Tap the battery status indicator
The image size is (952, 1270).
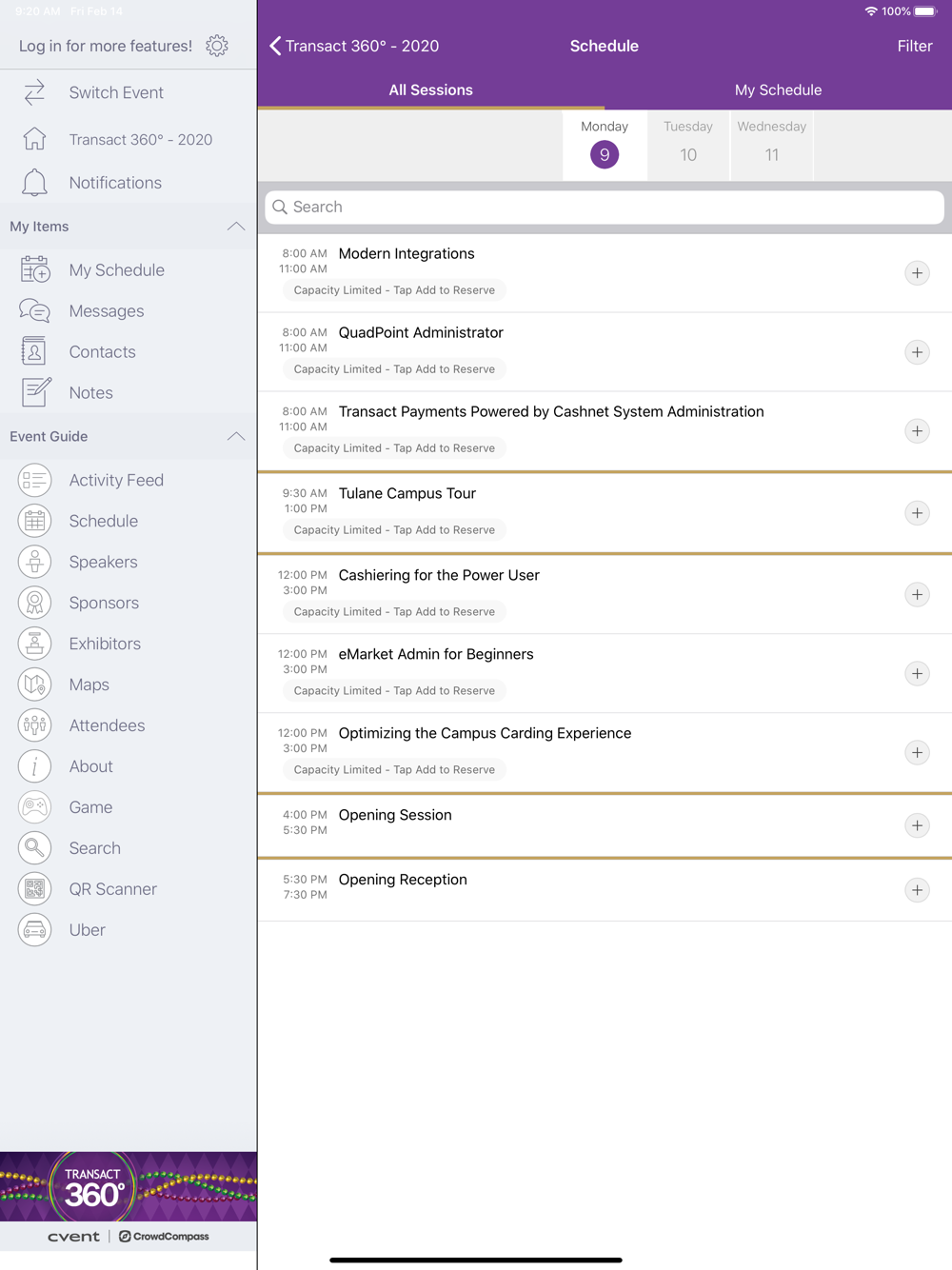pos(925,11)
